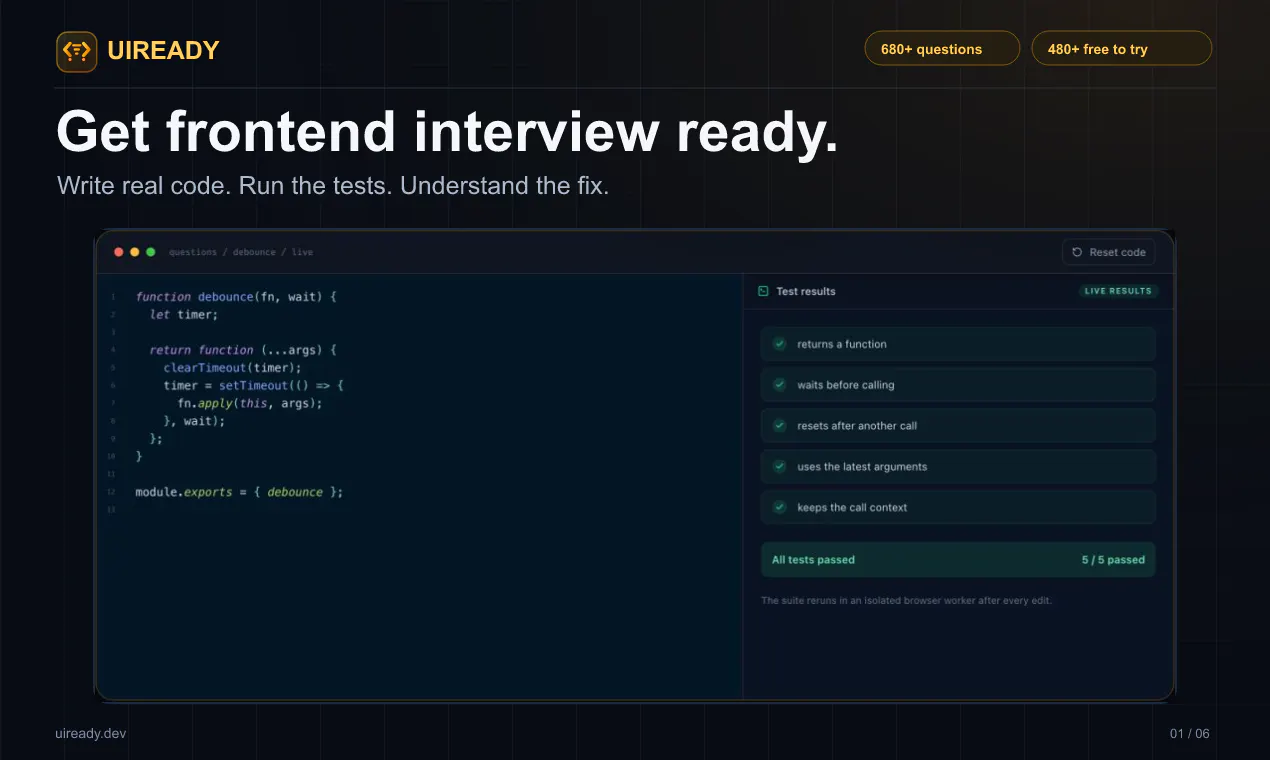Select the 'returns a function' test label
The height and width of the screenshot is (760, 1270).
842,344
